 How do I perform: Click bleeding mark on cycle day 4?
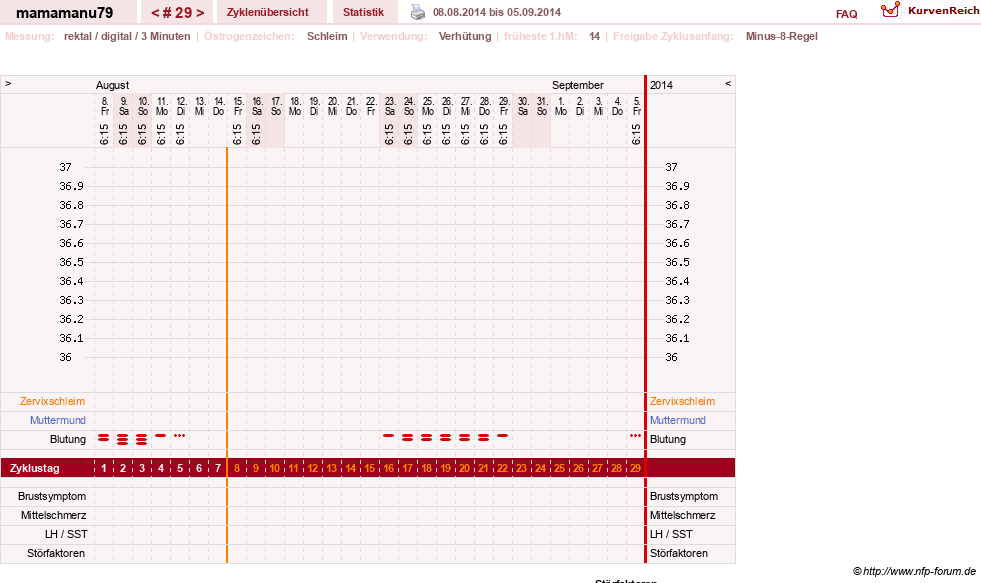click(161, 435)
